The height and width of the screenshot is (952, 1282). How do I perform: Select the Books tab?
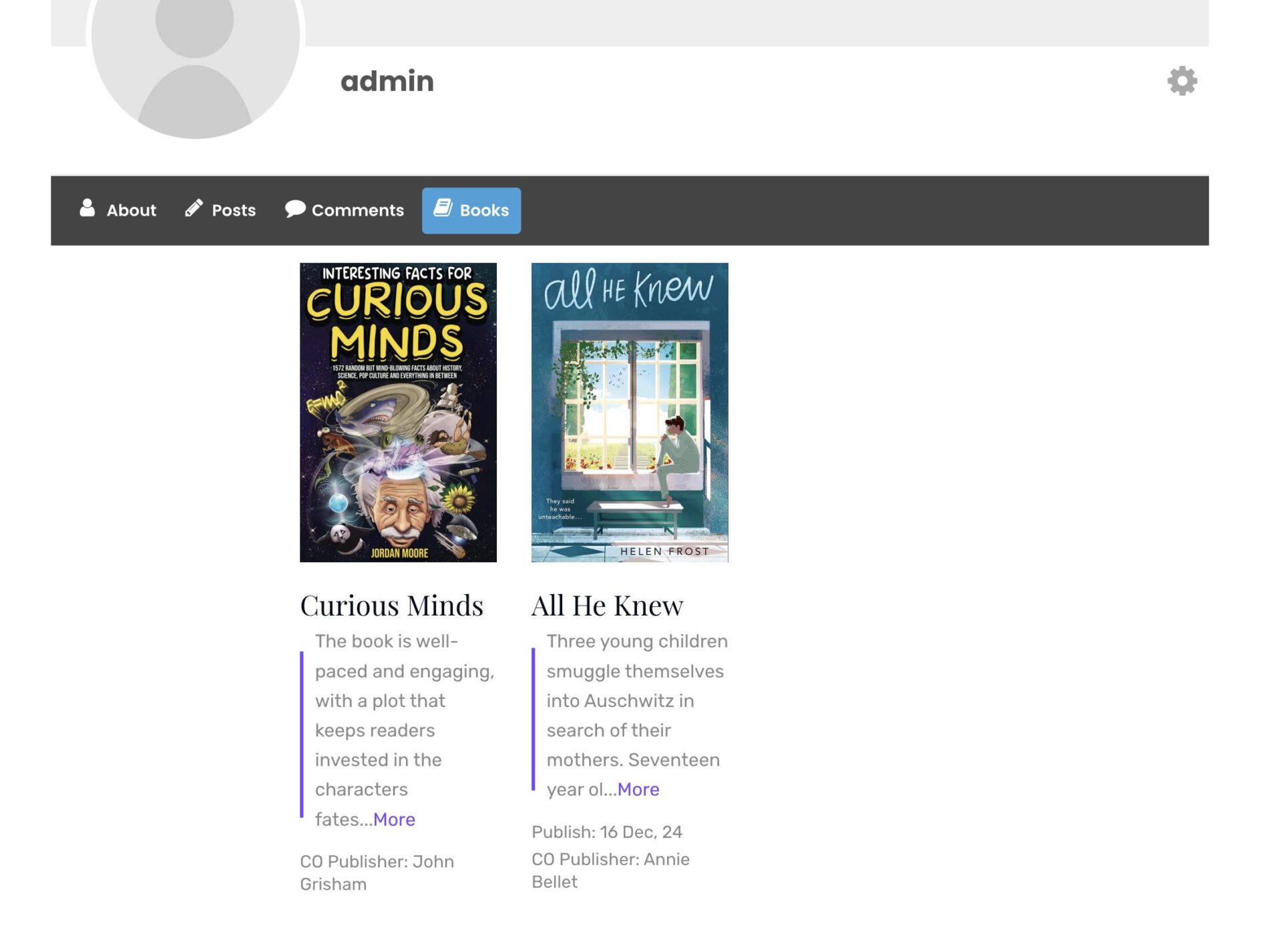(471, 210)
